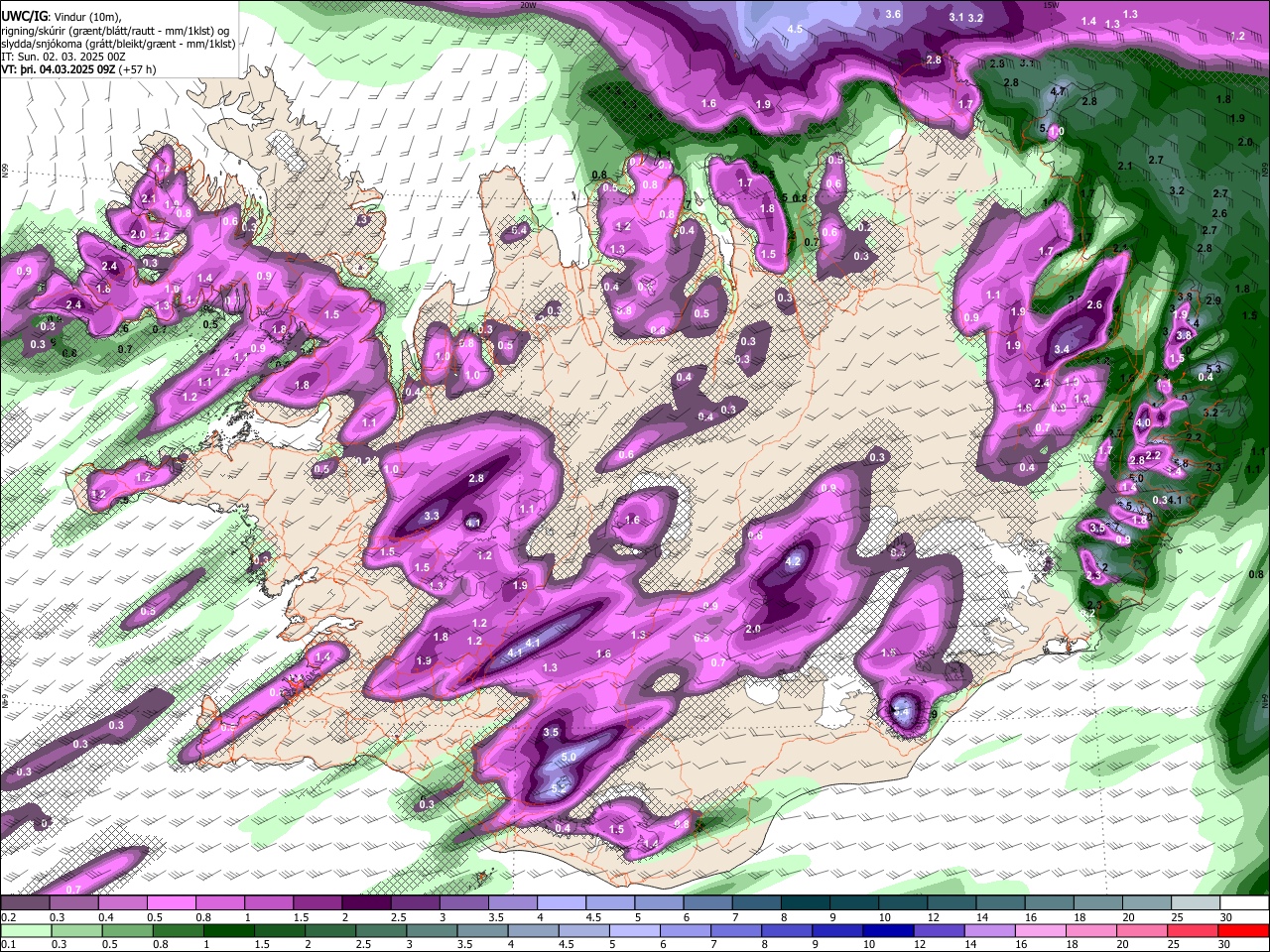Select the white swatch above 30 in the snow legend

pos(1245,903)
